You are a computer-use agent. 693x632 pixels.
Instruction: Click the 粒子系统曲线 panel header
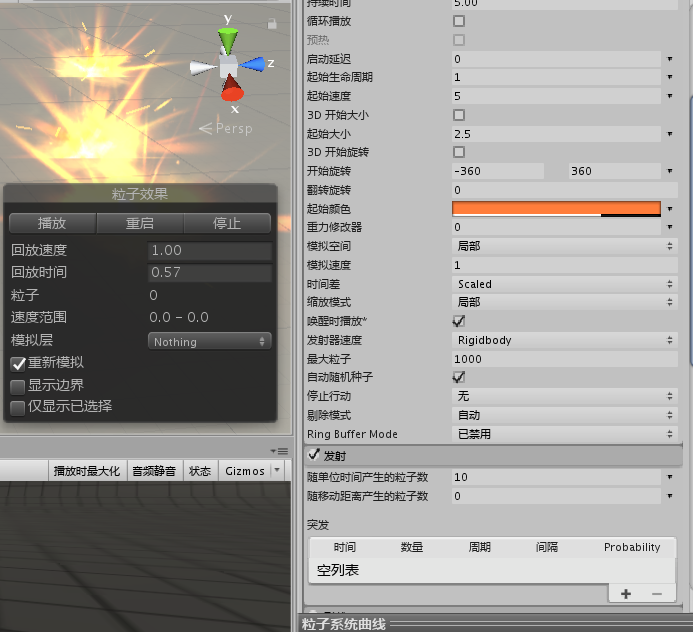[496, 624]
